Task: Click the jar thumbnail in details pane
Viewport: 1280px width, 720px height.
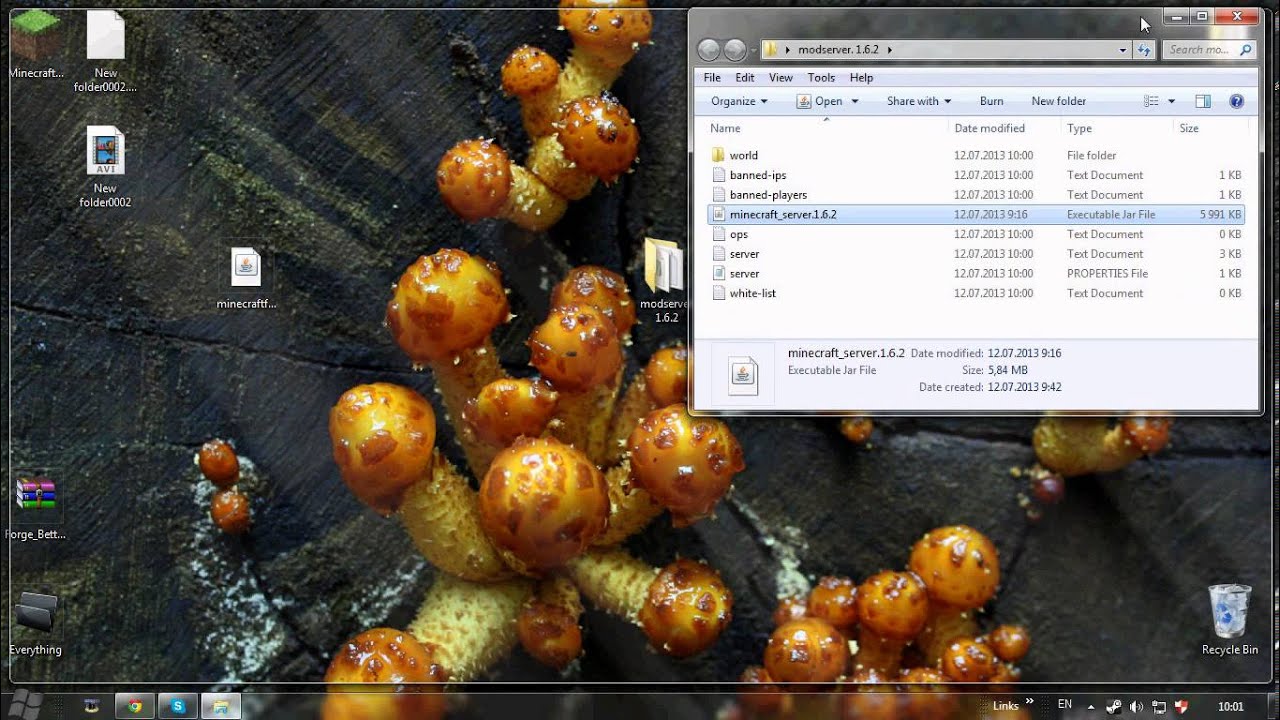Action: 742,374
